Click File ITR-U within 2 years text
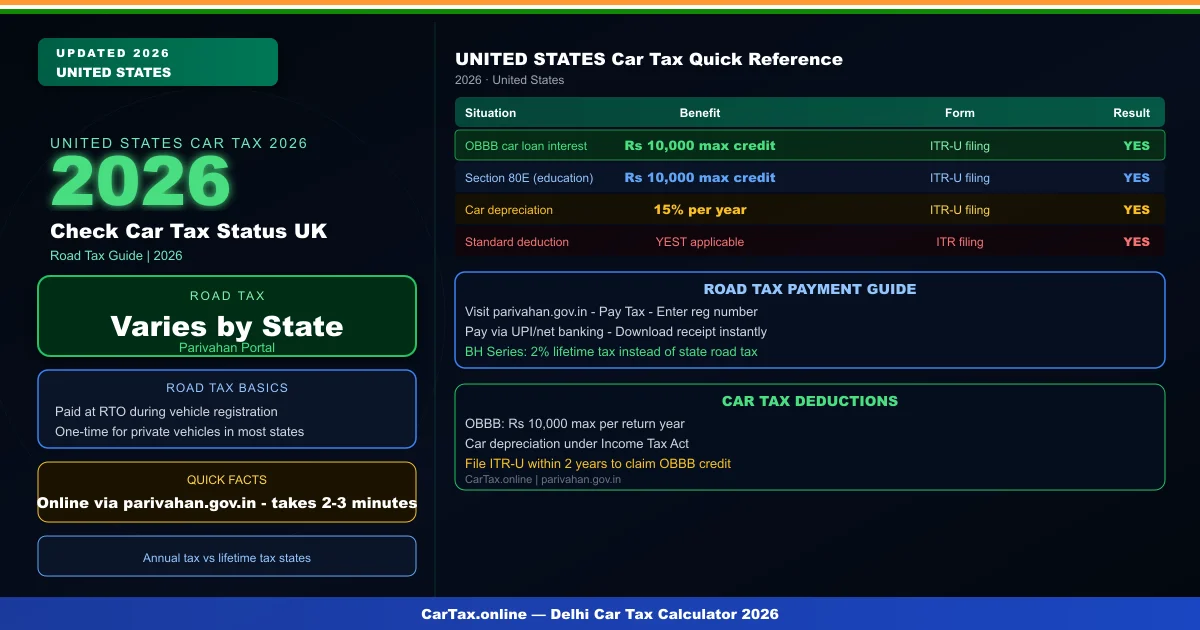 pos(598,463)
